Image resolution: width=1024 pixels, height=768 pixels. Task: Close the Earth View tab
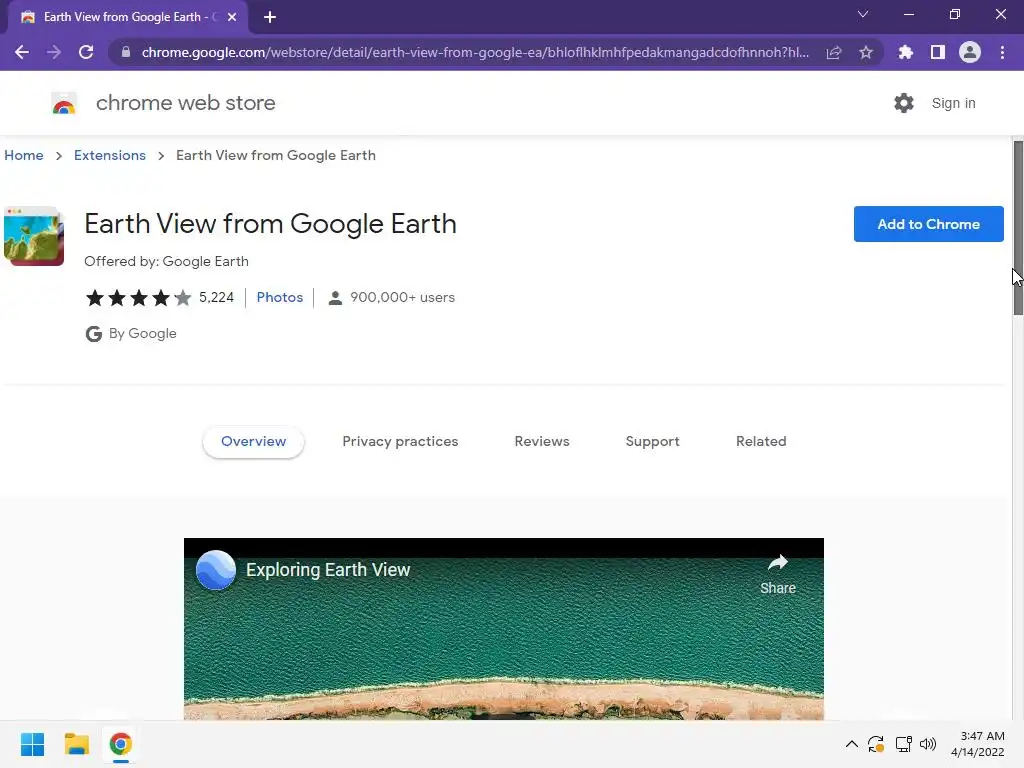click(x=232, y=17)
